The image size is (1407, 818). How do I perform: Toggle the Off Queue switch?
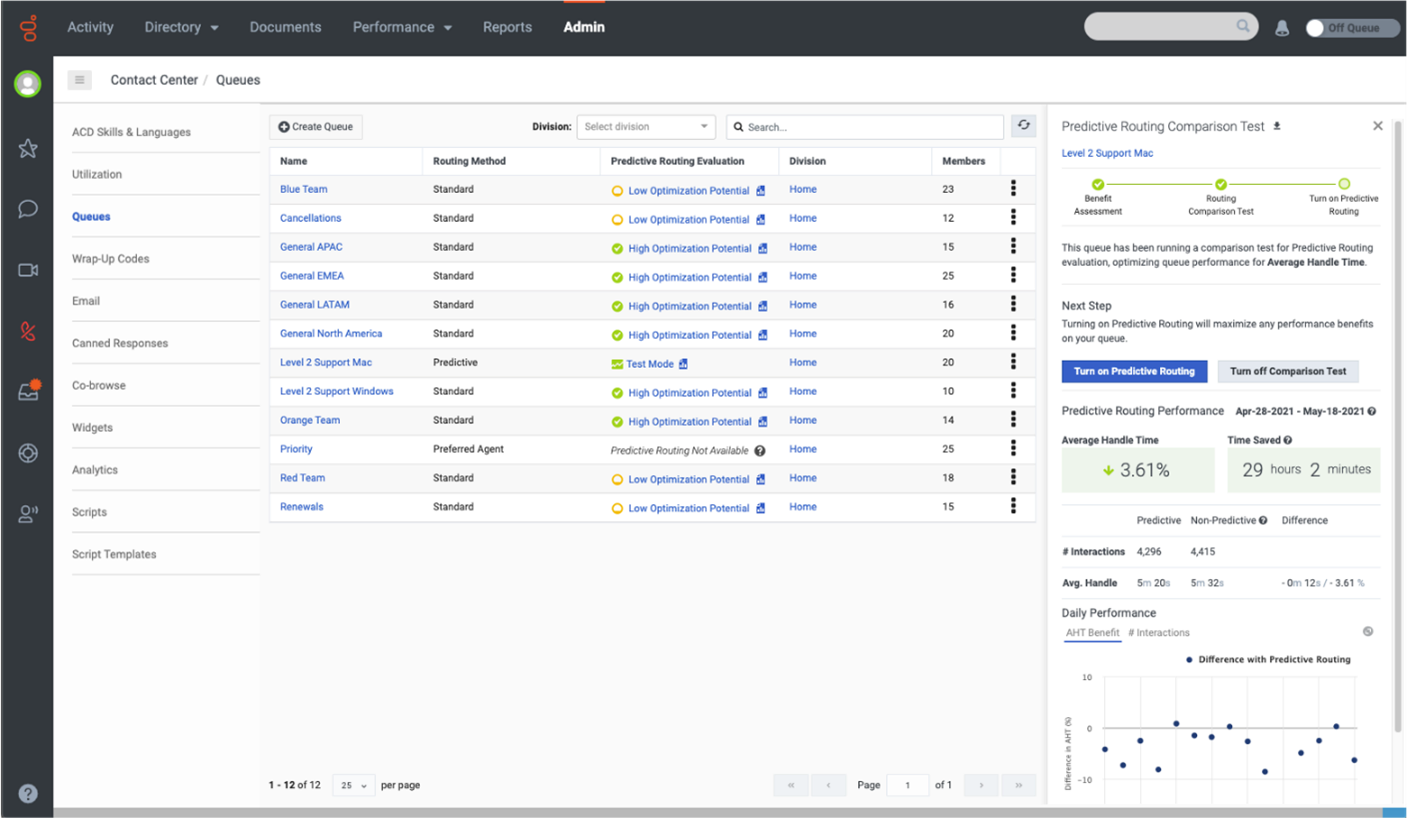pos(1316,28)
